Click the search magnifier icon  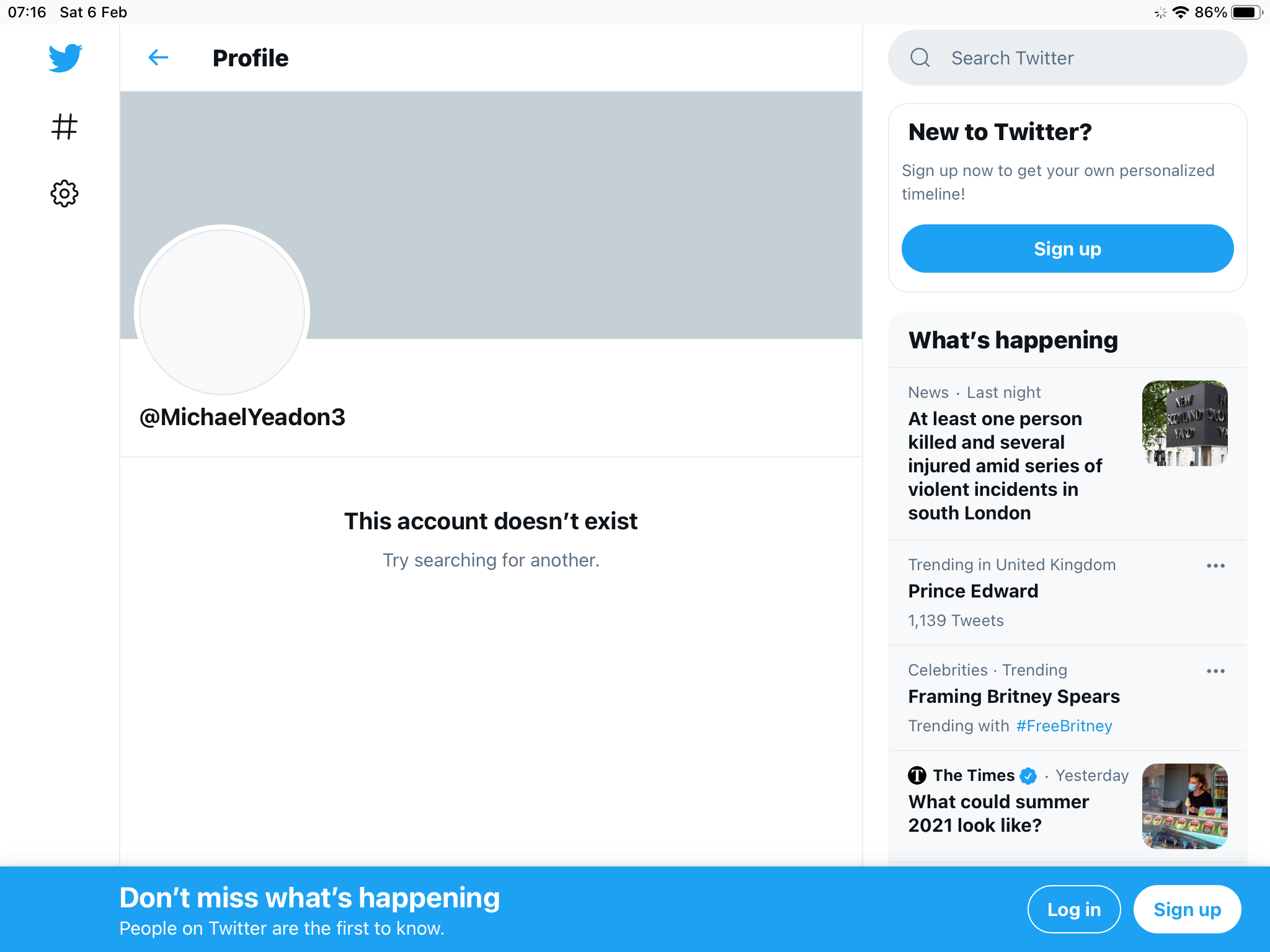920,58
